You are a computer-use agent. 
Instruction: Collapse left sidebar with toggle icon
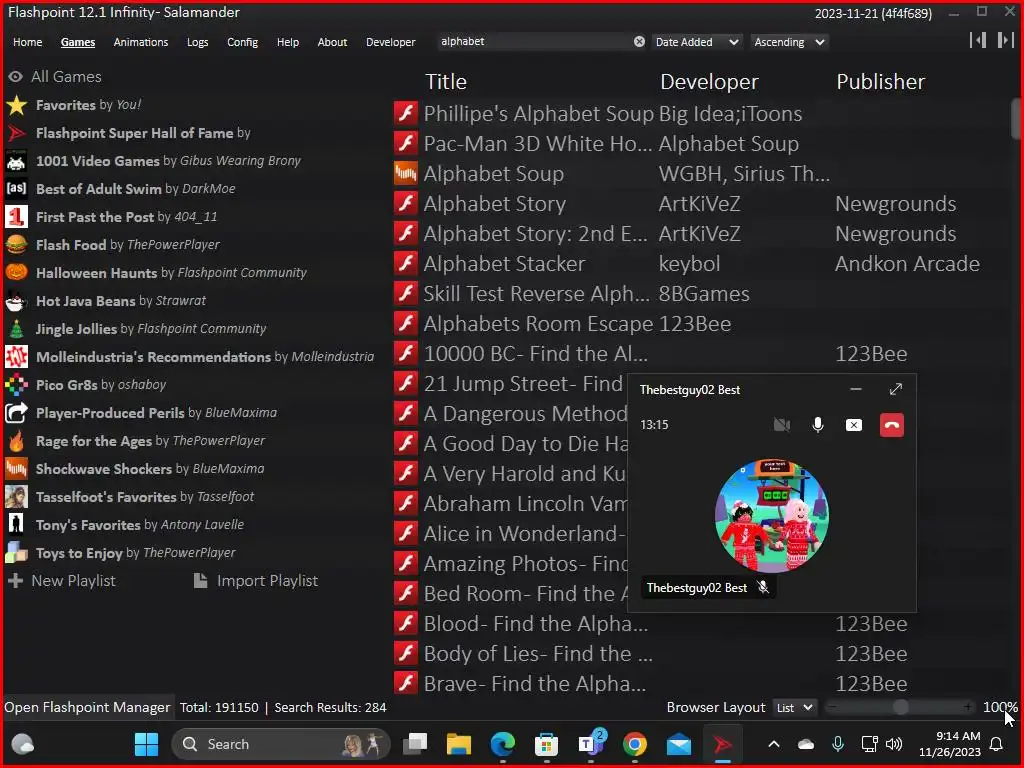[x=978, y=40]
